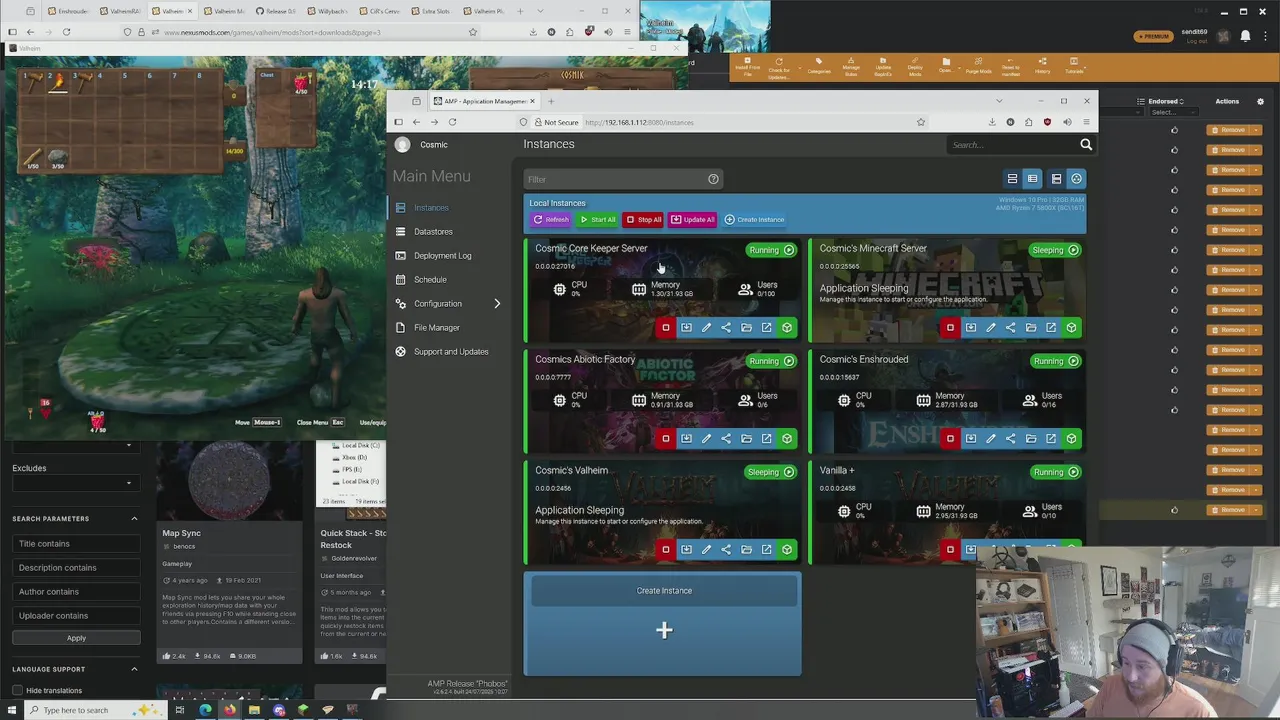Open the Cosmic user avatar in AMP sidebar
Image resolution: width=1280 pixels, height=720 pixels.
point(402,145)
